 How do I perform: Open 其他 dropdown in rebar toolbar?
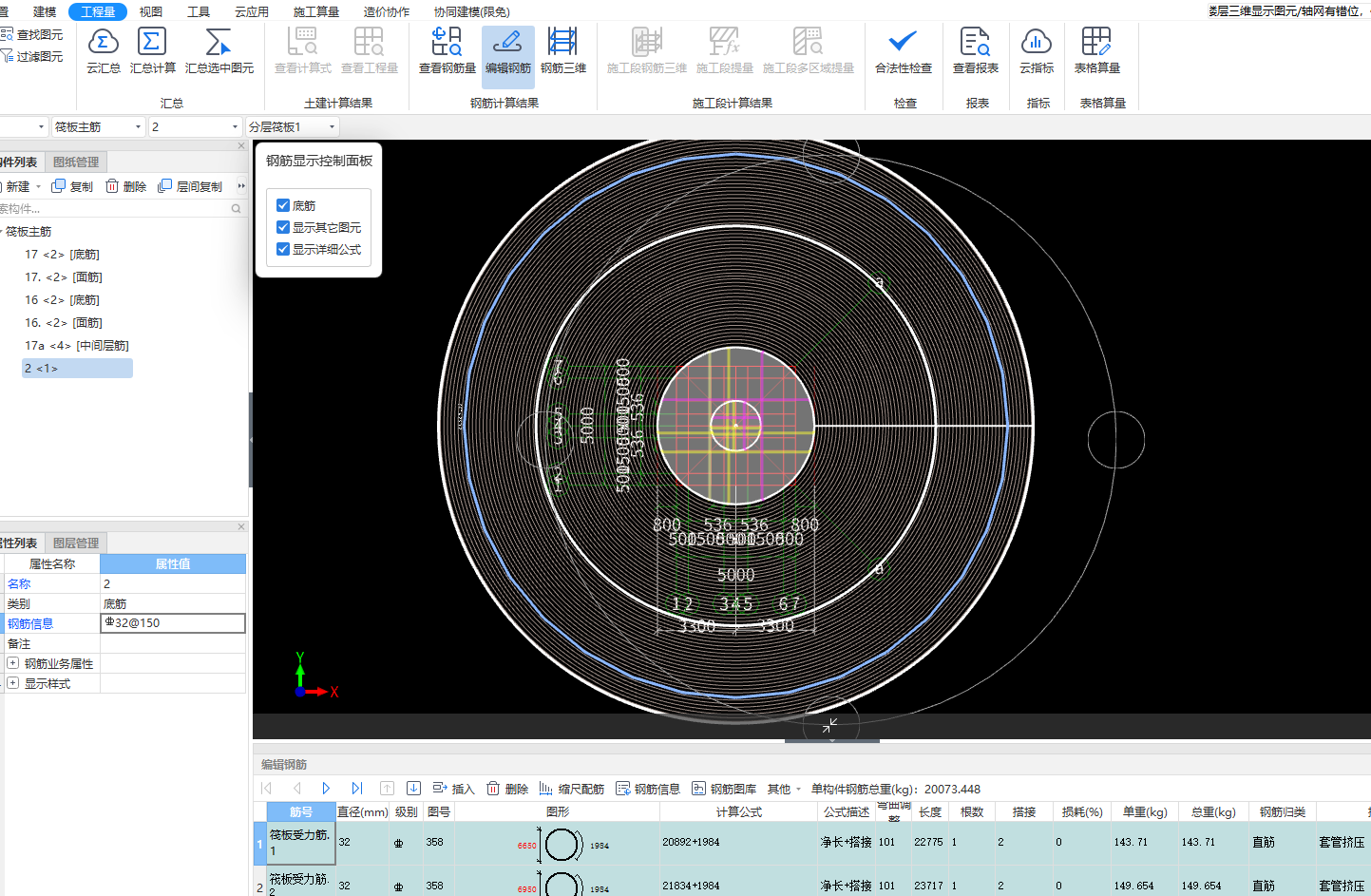point(784,789)
